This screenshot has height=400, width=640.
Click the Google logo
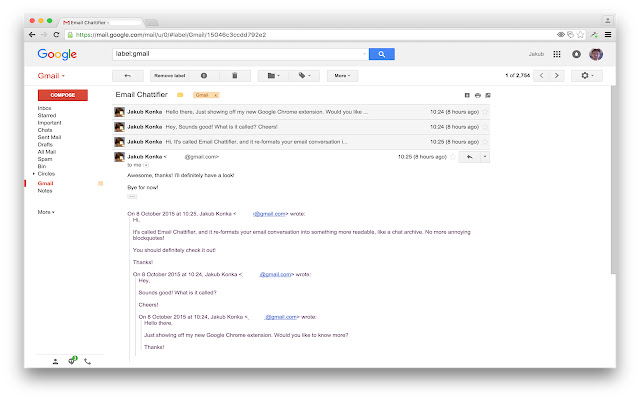pyautogui.click(x=57, y=54)
